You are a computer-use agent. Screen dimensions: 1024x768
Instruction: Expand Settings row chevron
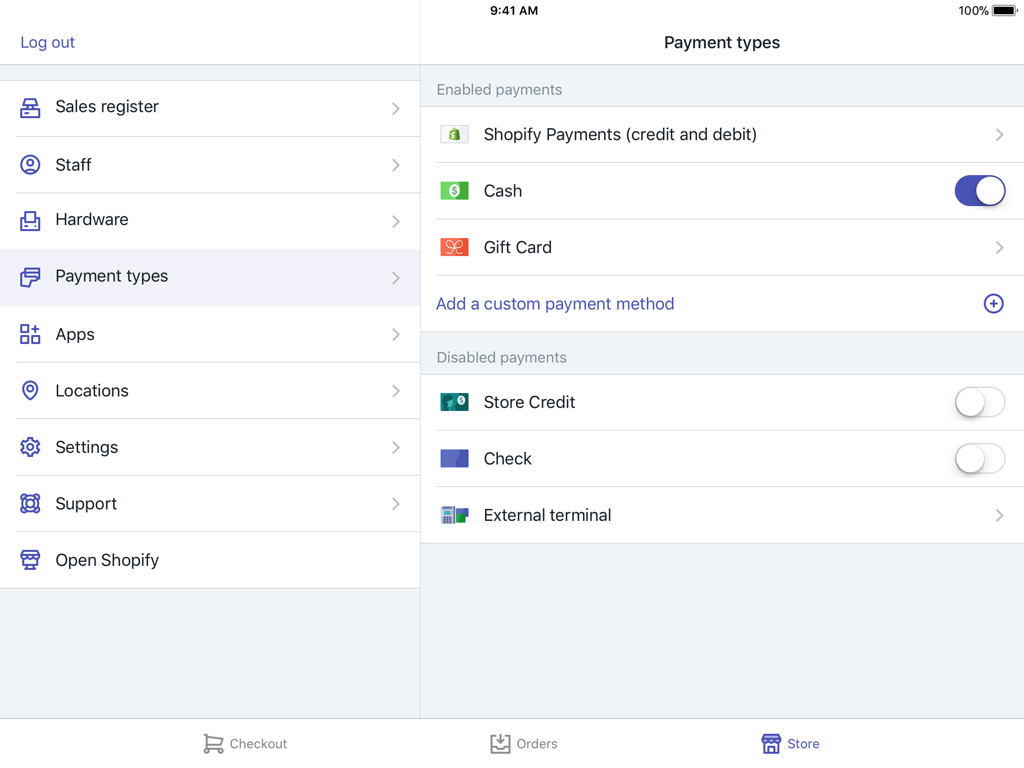(x=396, y=447)
